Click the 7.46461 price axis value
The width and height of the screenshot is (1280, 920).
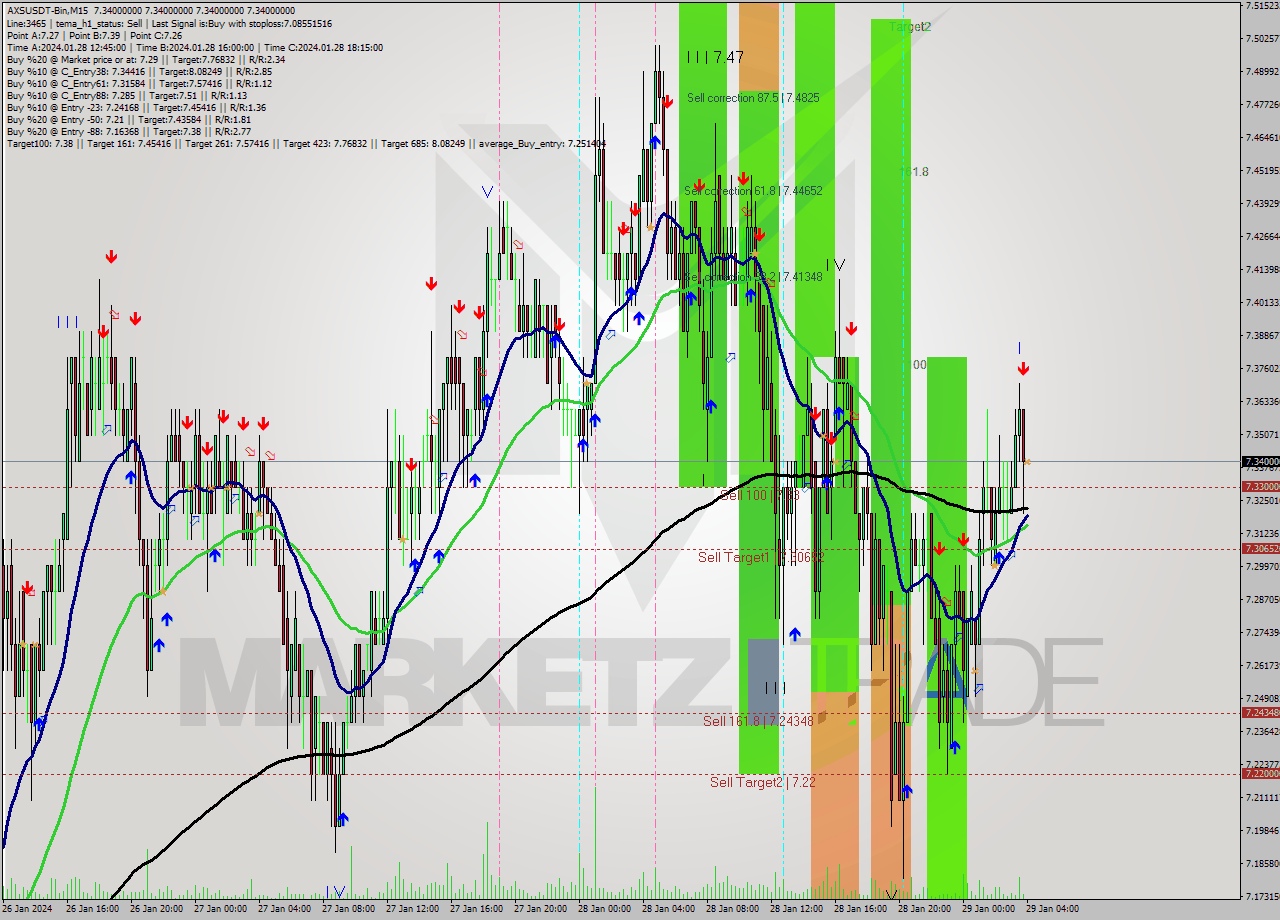[1262, 138]
